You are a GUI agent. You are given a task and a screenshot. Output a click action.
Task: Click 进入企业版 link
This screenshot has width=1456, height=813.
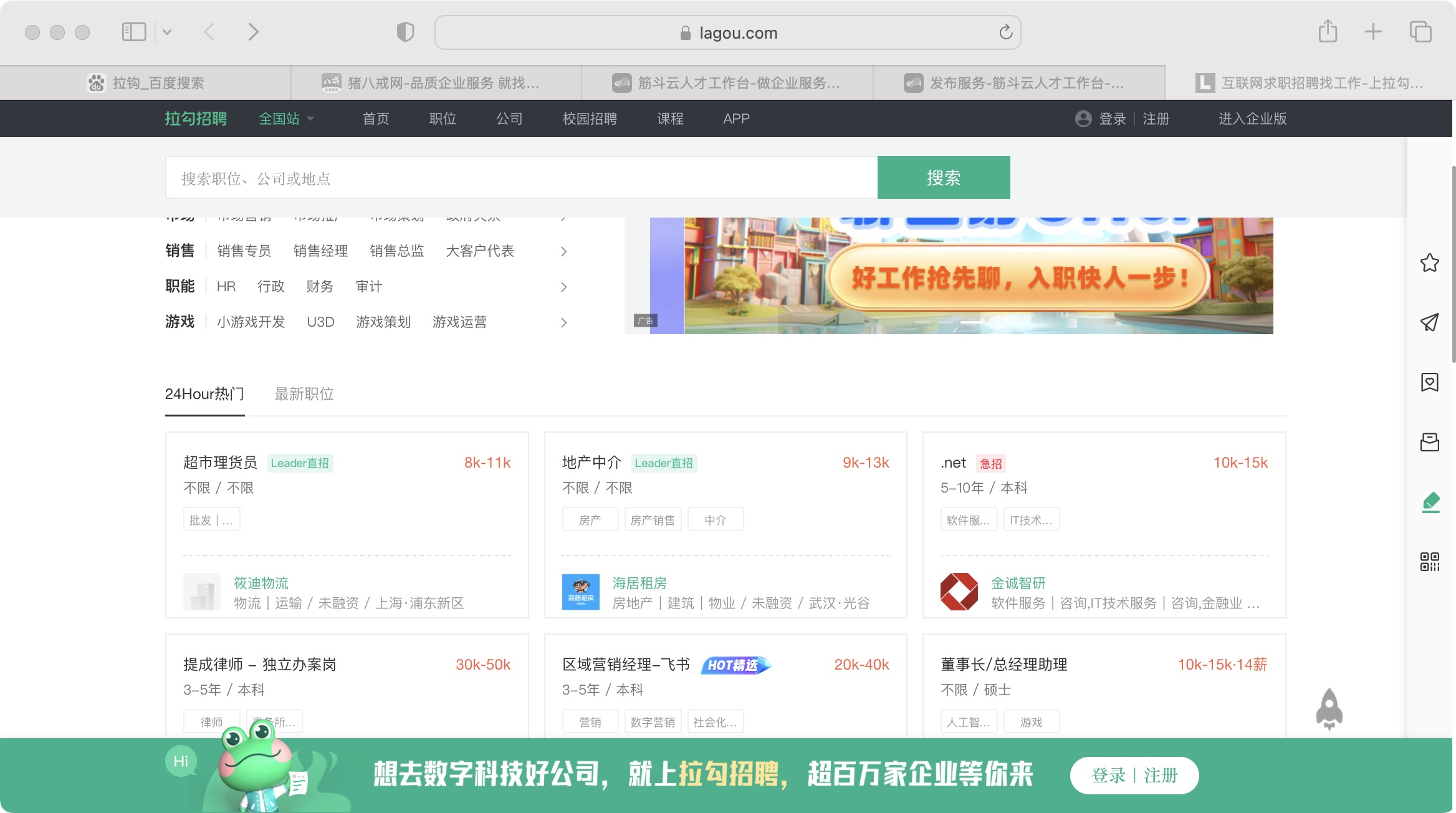pos(1253,118)
